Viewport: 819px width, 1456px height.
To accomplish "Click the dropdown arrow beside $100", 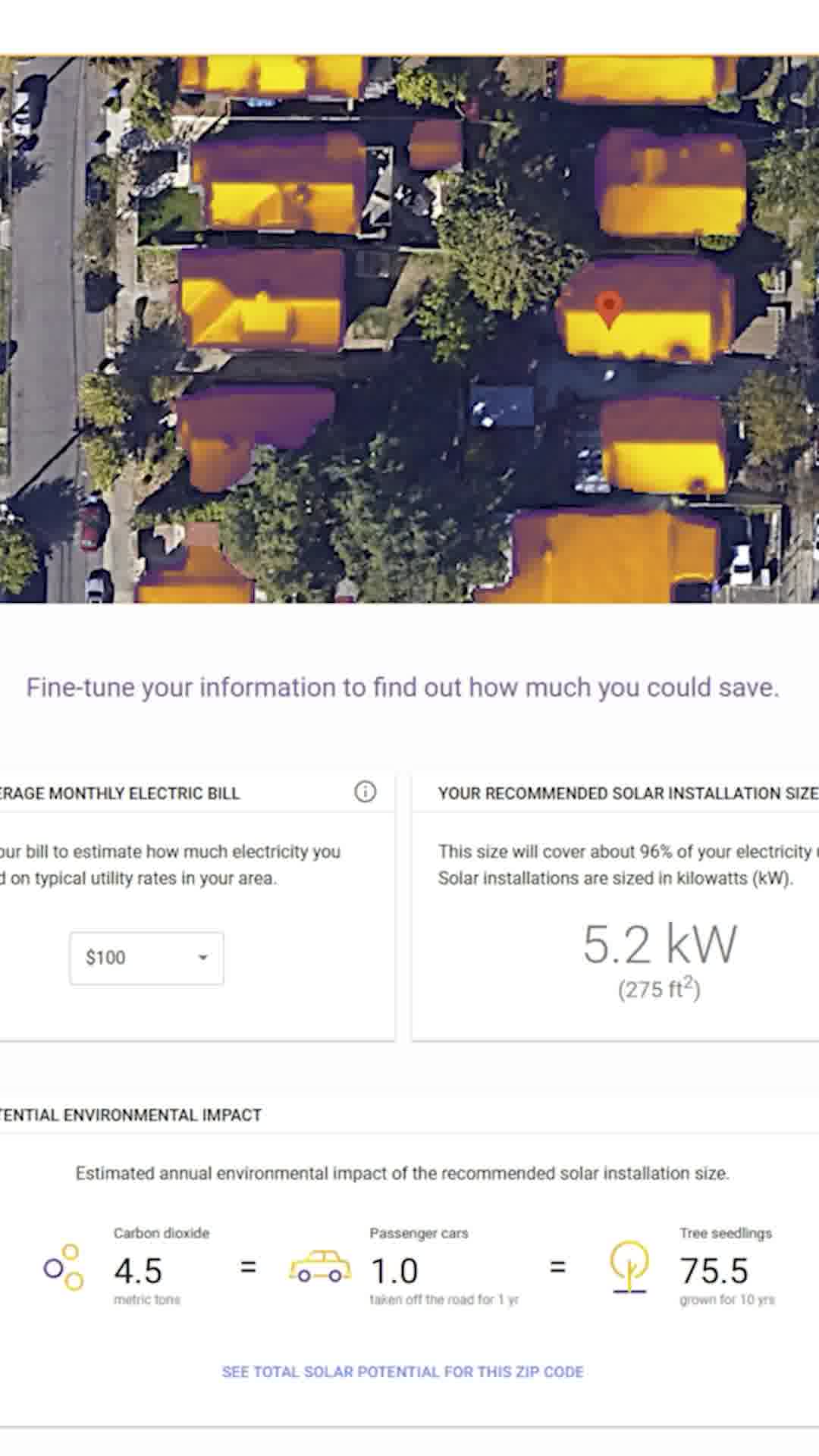I will tap(201, 958).
